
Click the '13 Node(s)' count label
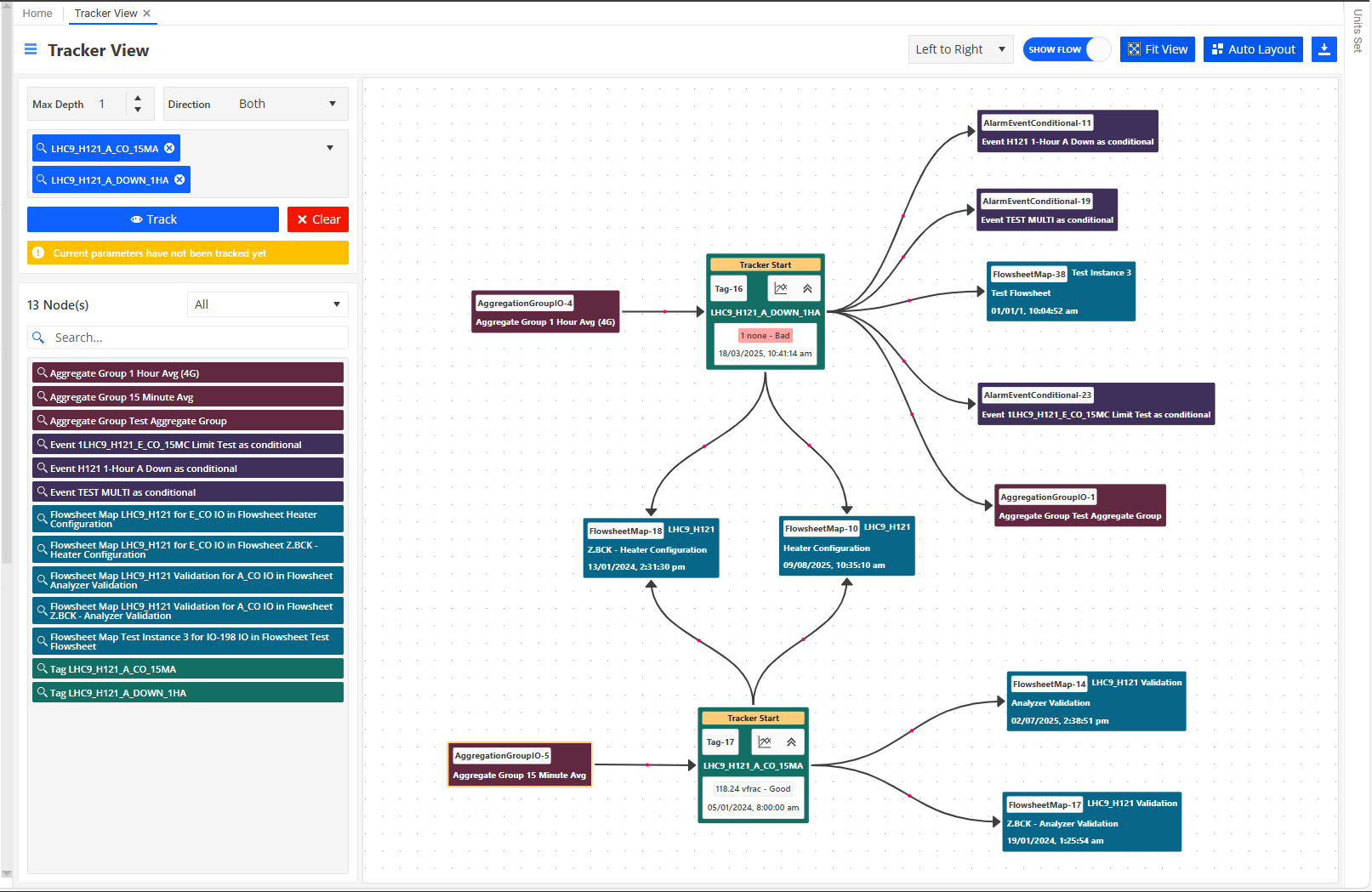58,304
